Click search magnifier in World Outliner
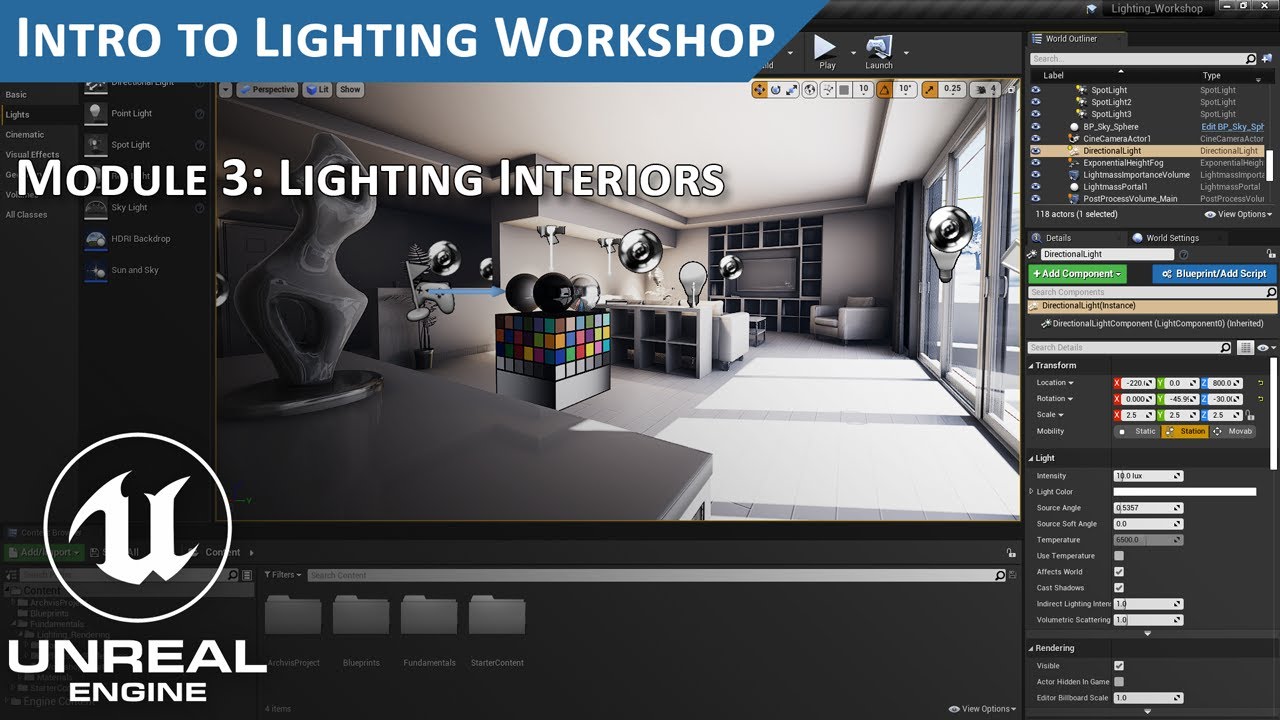The height and width of the screenshot is (720, 1280). 1252,59
